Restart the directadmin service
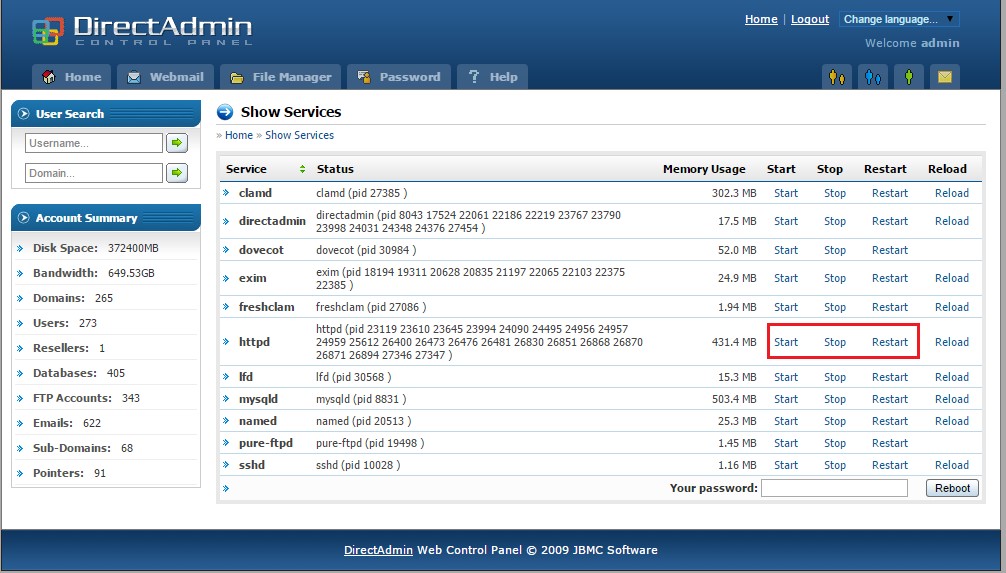Viewport: 1006px width, 573px height. pos(890,221)
